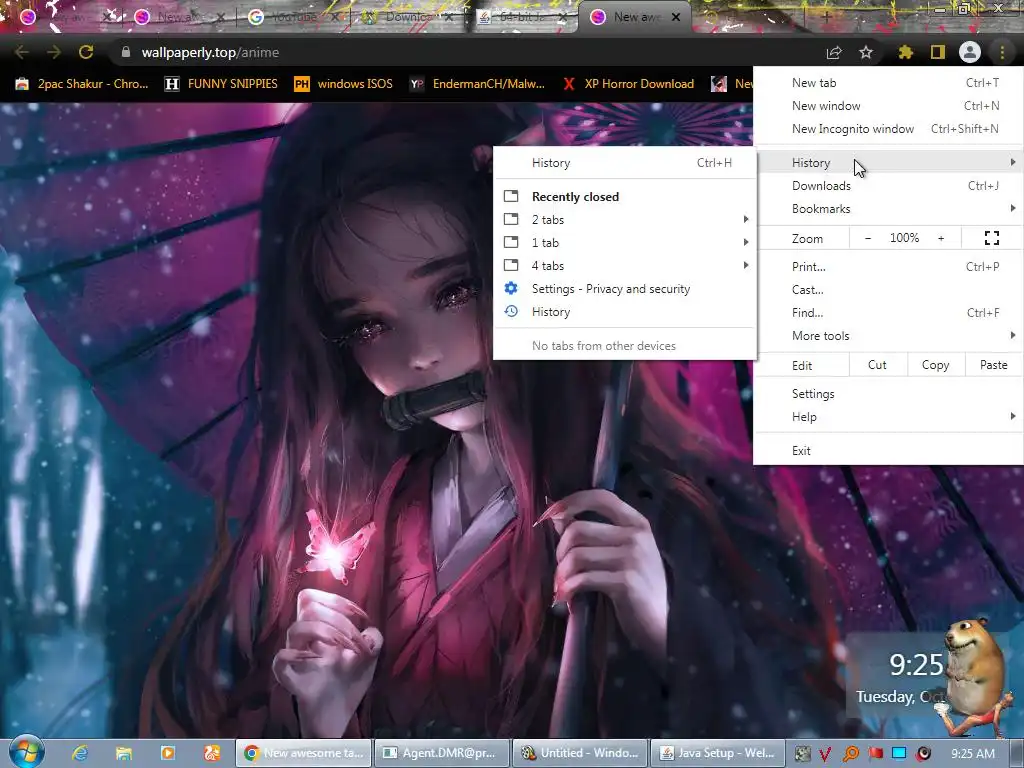The image size is (1024, 768).
Task: Select Cast... in the menu
Action: (888, 289)
